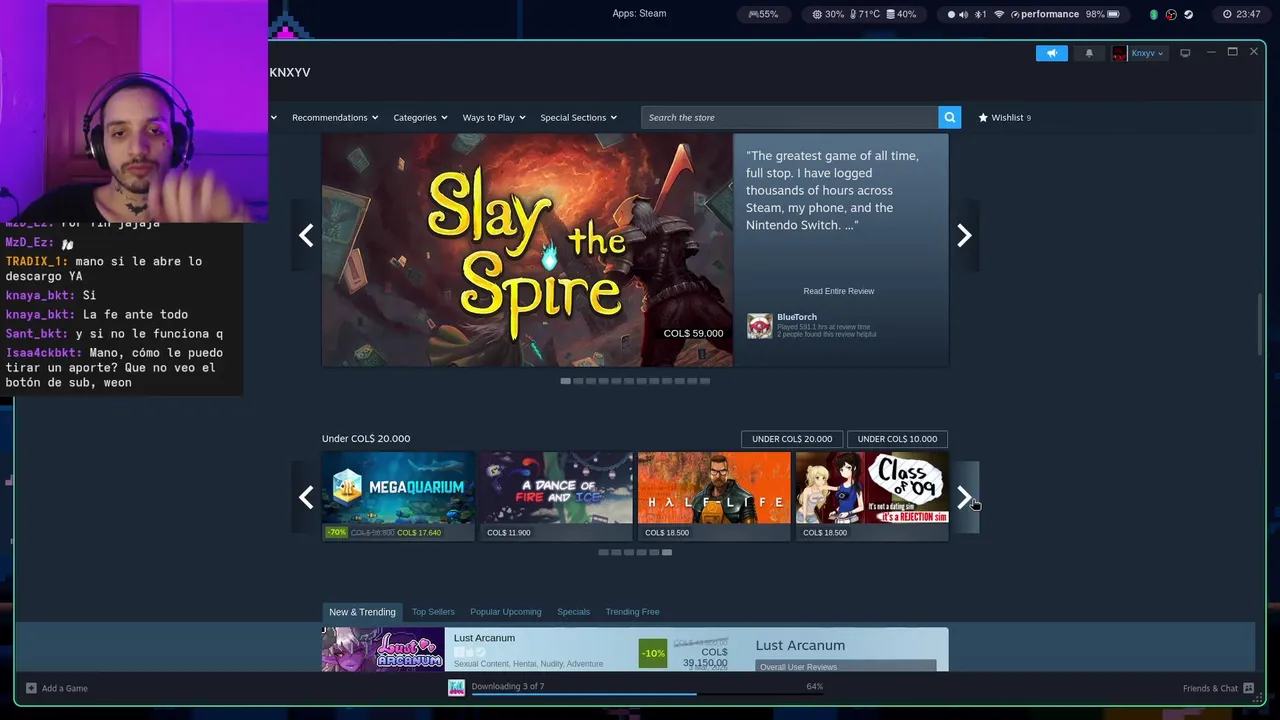Image resolution: width=1280 pixels, height=720 pixels.
Task: Click the Read Entire Review link
Action: point(839,291)
